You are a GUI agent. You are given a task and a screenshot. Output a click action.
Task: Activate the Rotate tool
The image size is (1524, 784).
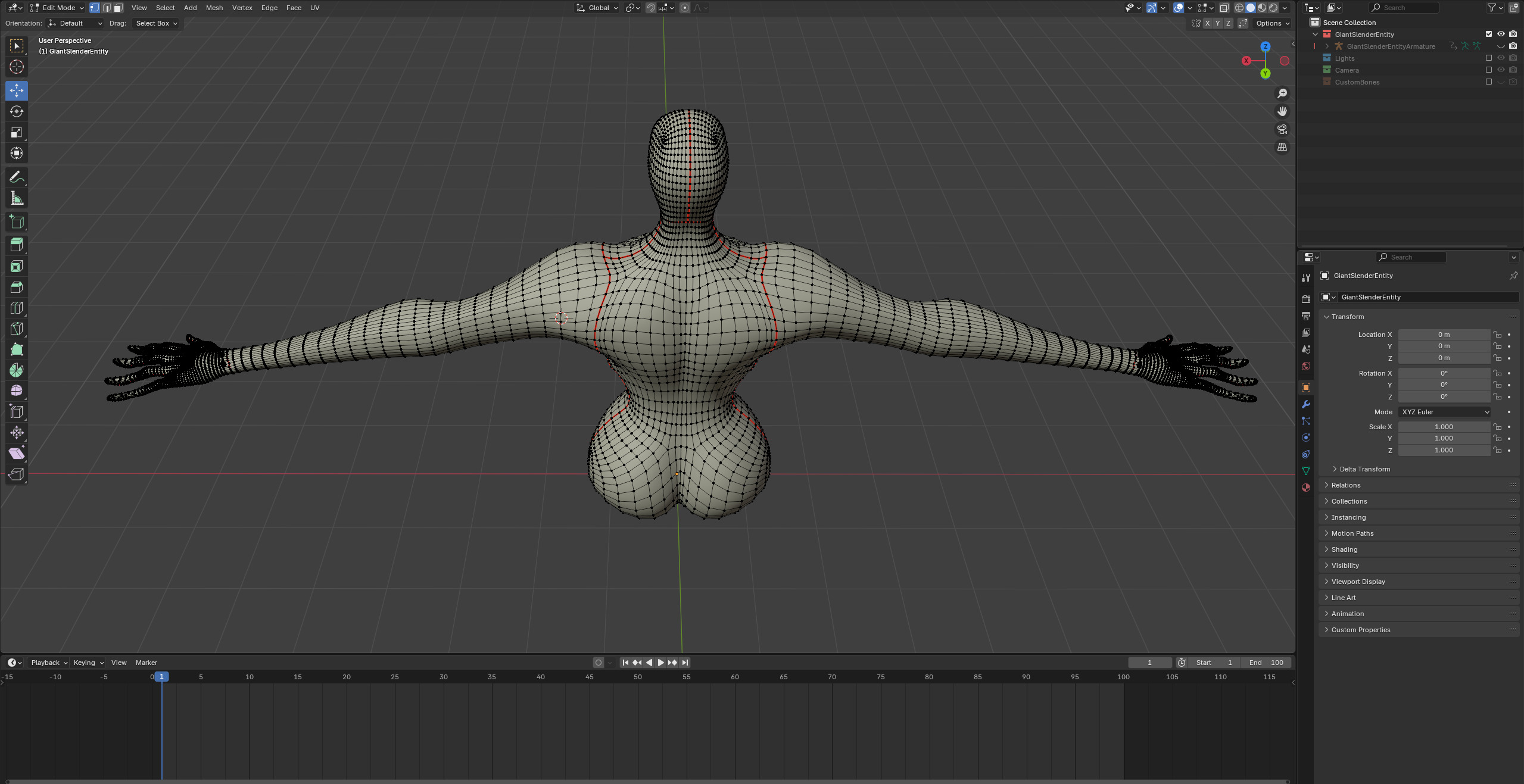point(17,111)
